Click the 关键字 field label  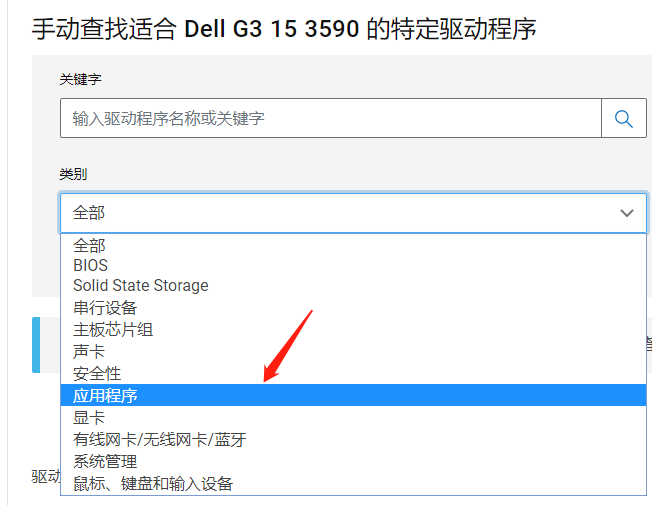pos(80,79)
